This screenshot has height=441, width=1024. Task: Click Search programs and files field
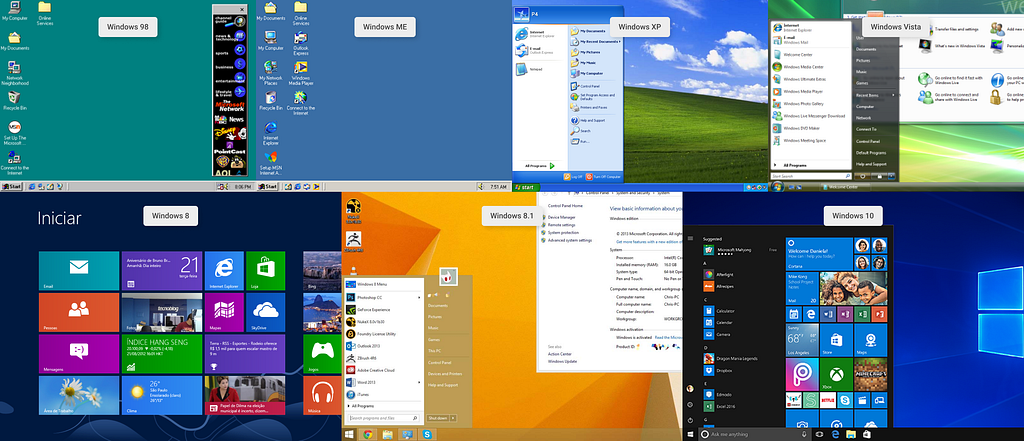pos(383,418)
